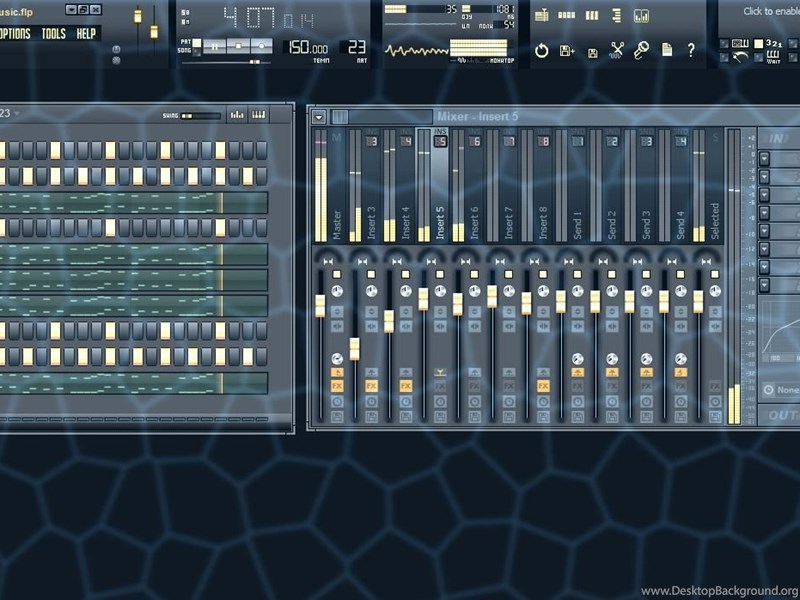800x600 pixels.
Task: Click the pause transport button
Action: pos(214,47)
